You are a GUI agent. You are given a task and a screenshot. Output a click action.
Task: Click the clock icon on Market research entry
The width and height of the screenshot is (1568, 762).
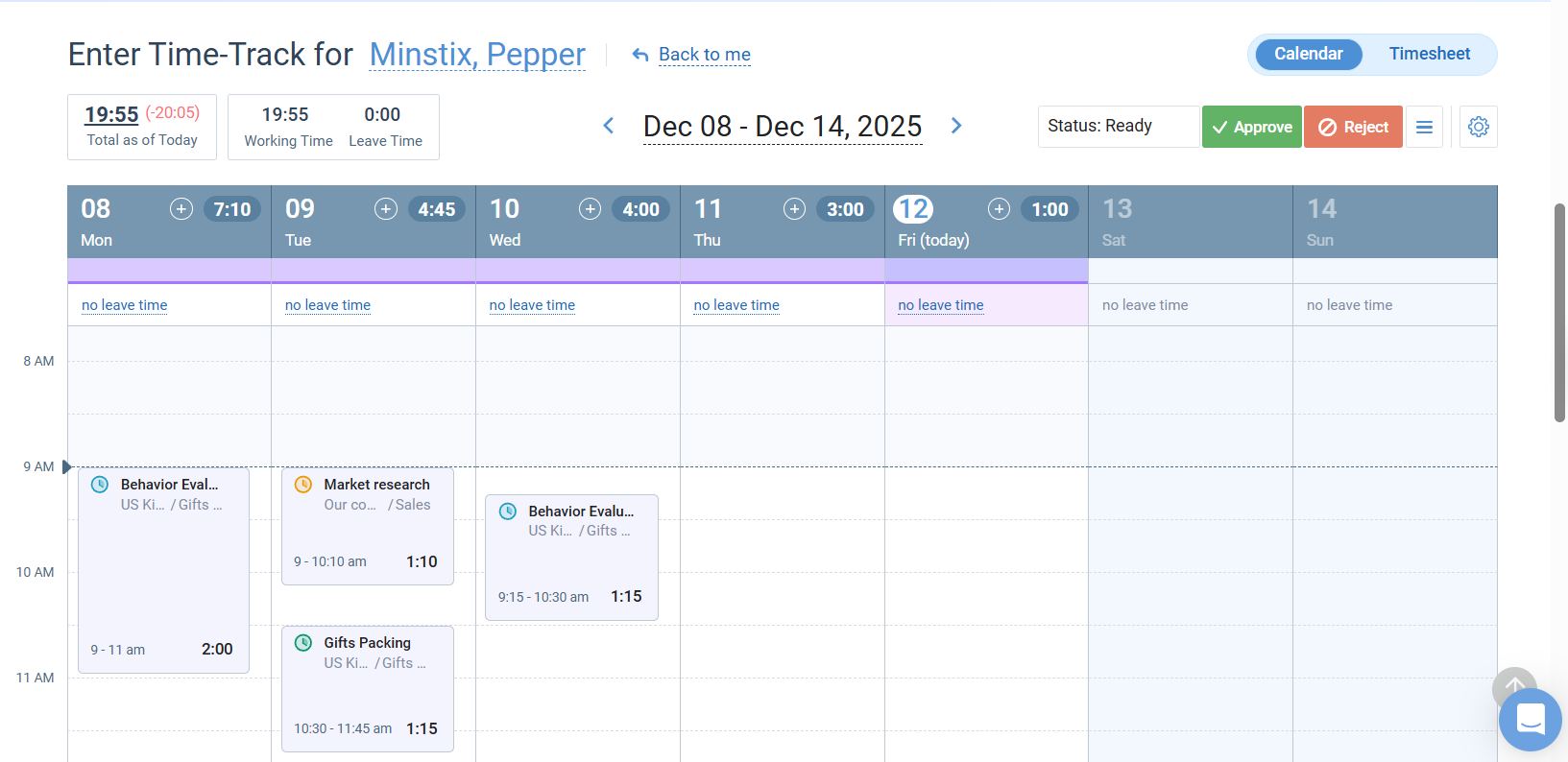click(x=303, y=485)
